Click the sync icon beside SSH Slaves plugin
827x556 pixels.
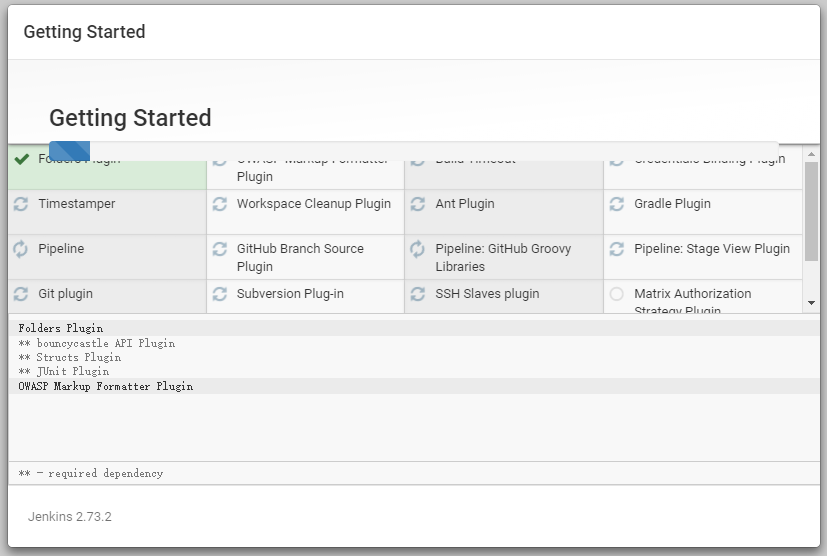418,294
